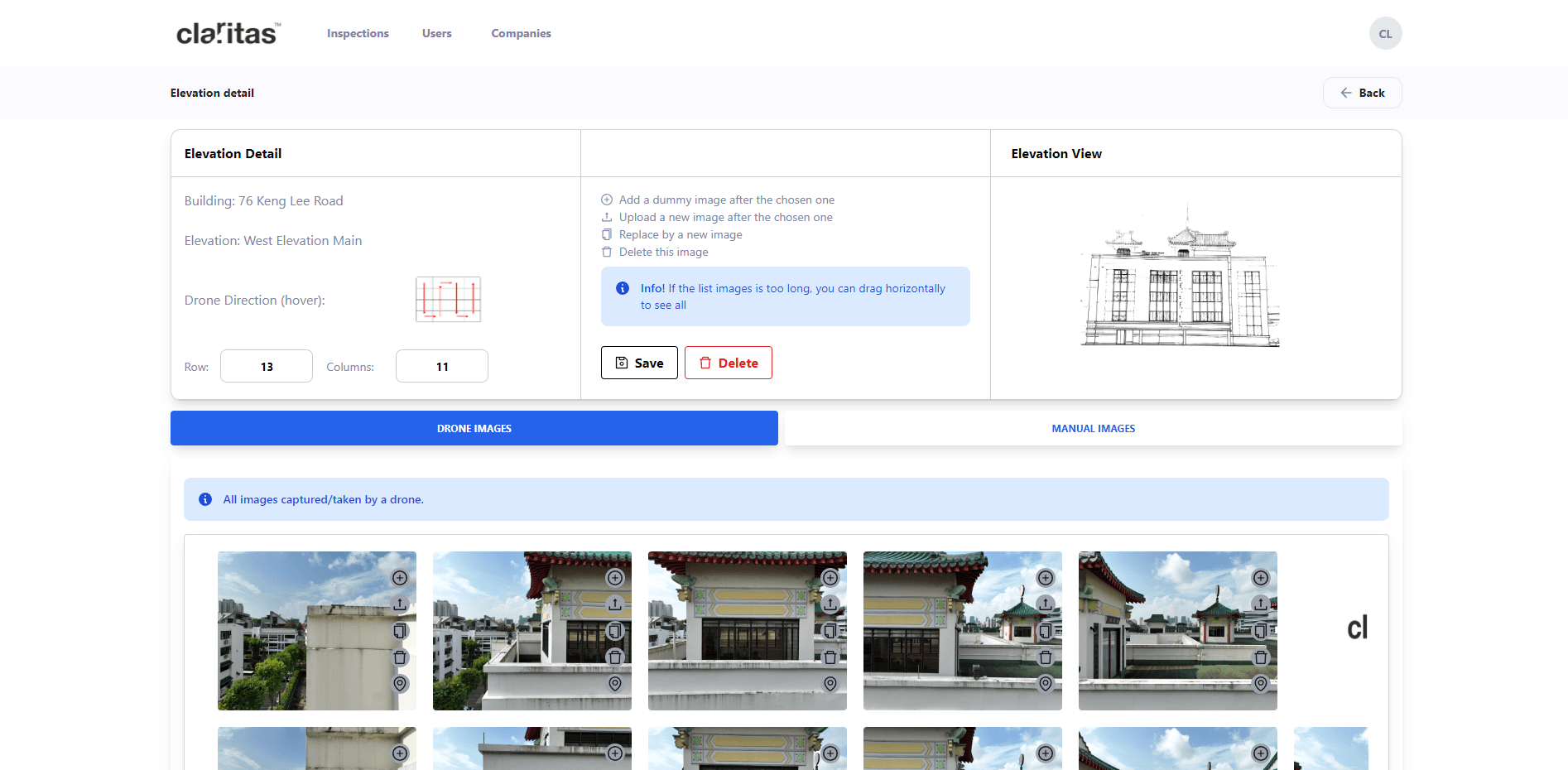Delete the fifth drone thumbnail image
This screenshot has height=770, width=1568.
click(x=1261, y=657)
